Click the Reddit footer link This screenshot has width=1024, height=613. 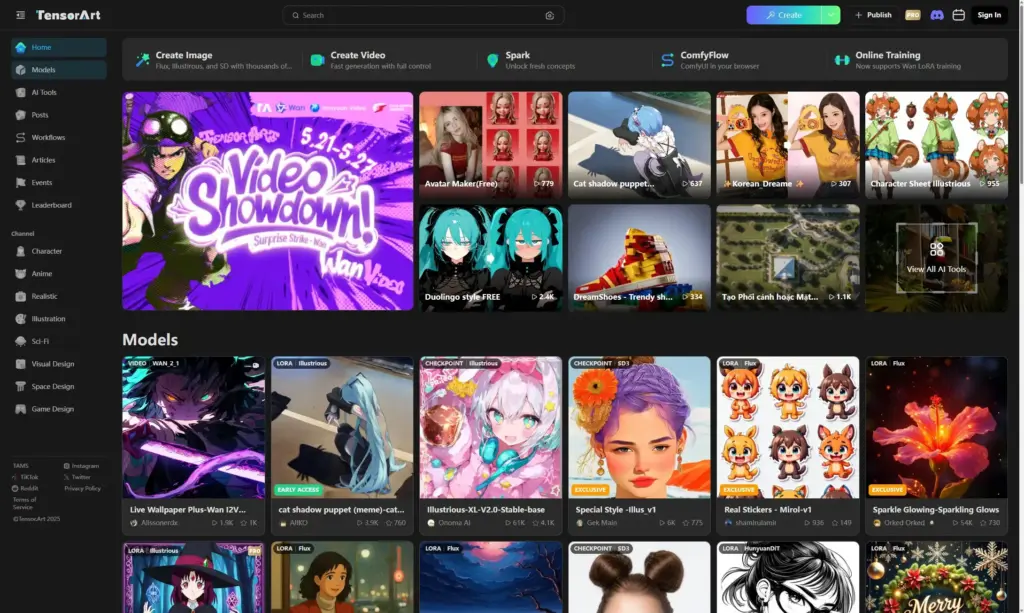(x=25, y=488)
